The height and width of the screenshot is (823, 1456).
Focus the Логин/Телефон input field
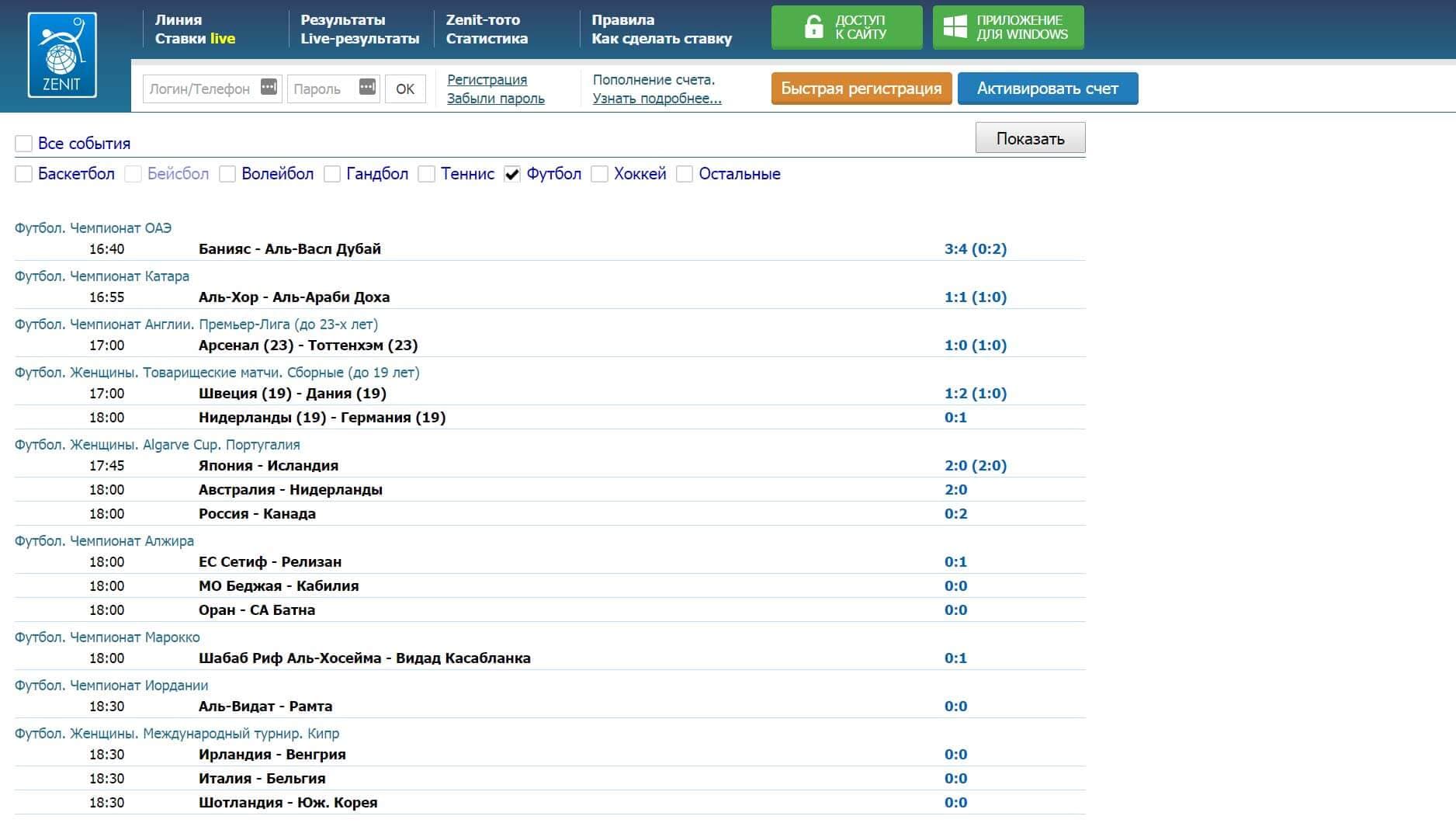212,89
